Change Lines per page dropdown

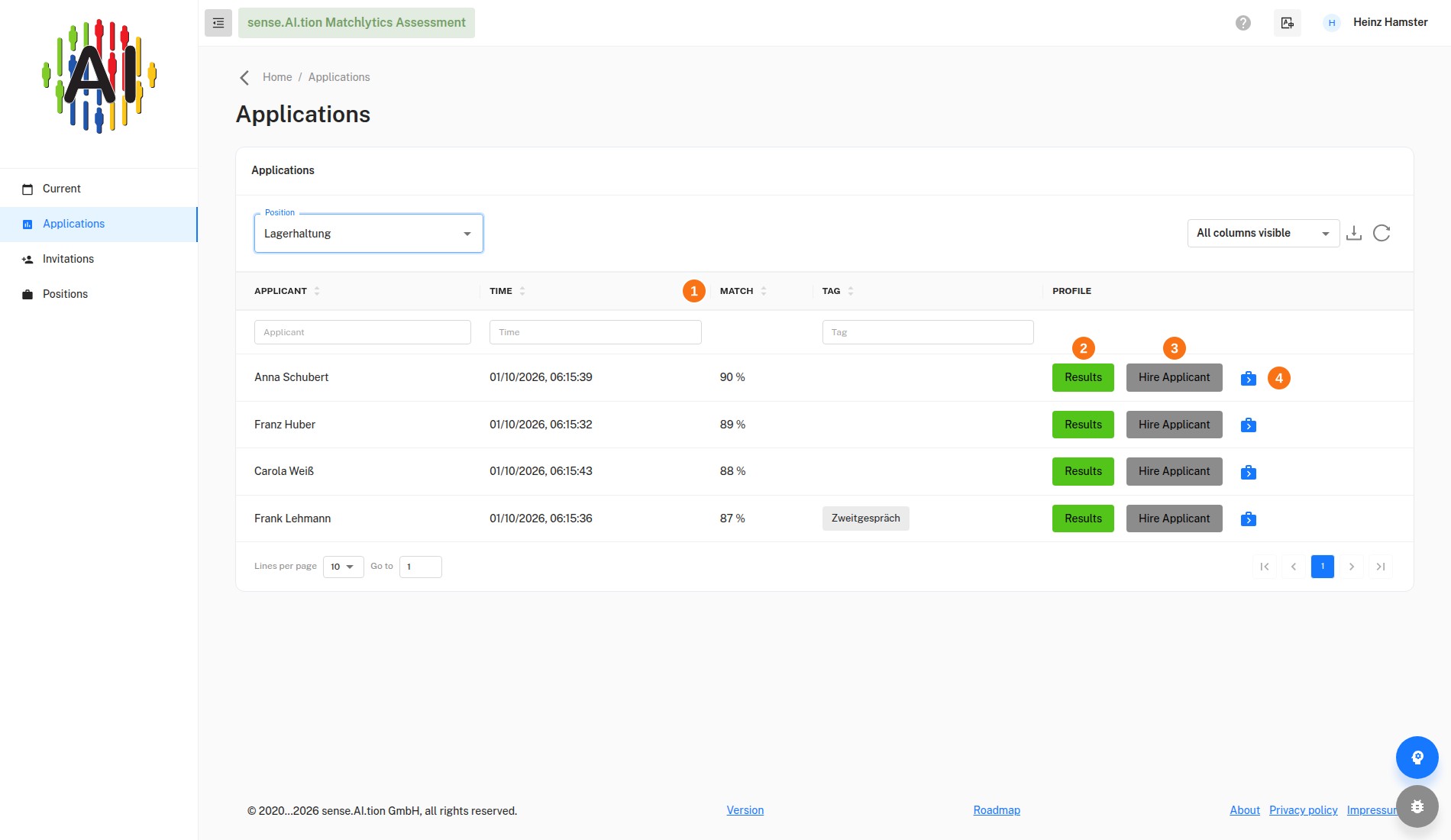[x=343, y=567]
